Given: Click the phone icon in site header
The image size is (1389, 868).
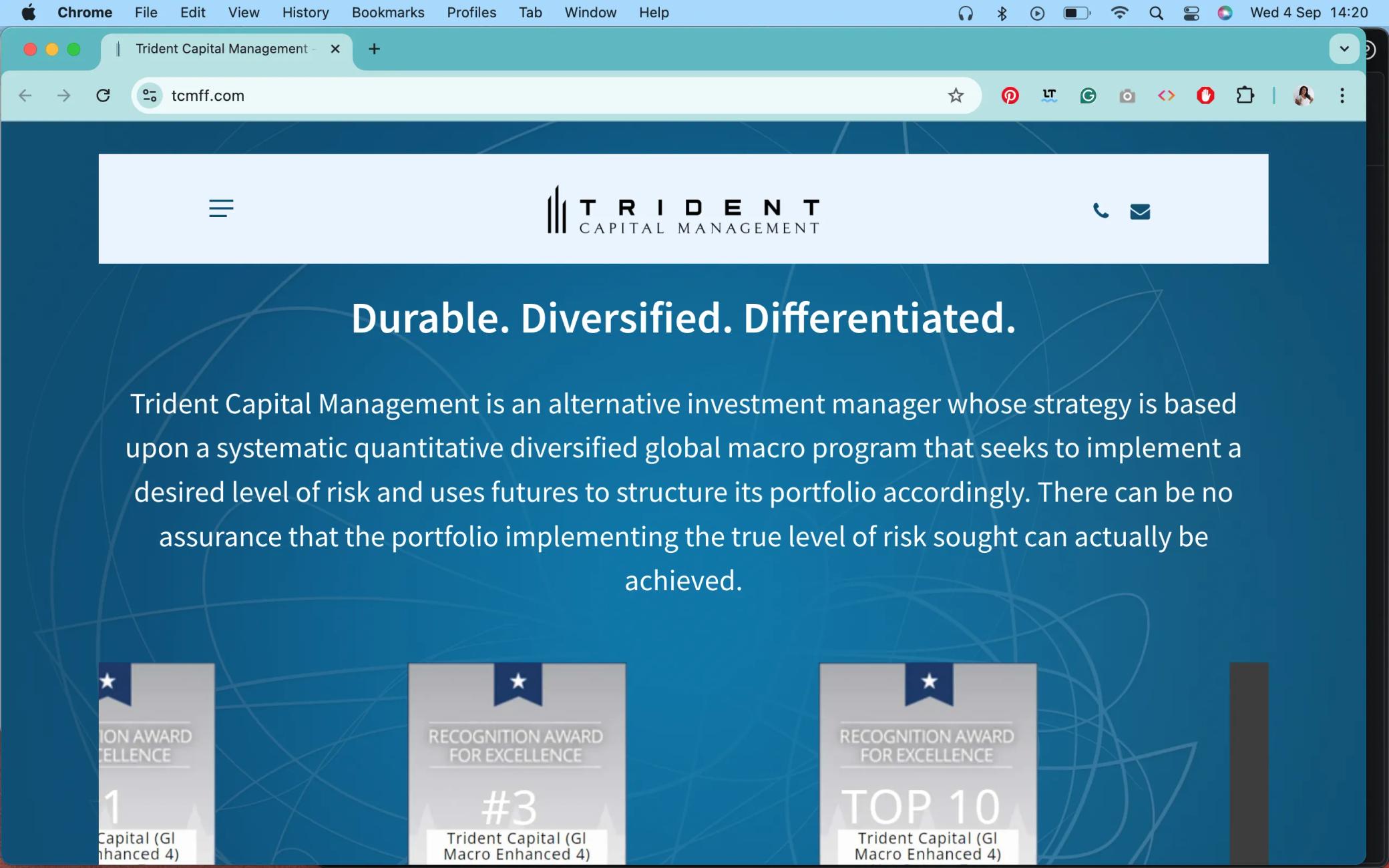Looking at the screenshot, I should tap(1101, 211).
